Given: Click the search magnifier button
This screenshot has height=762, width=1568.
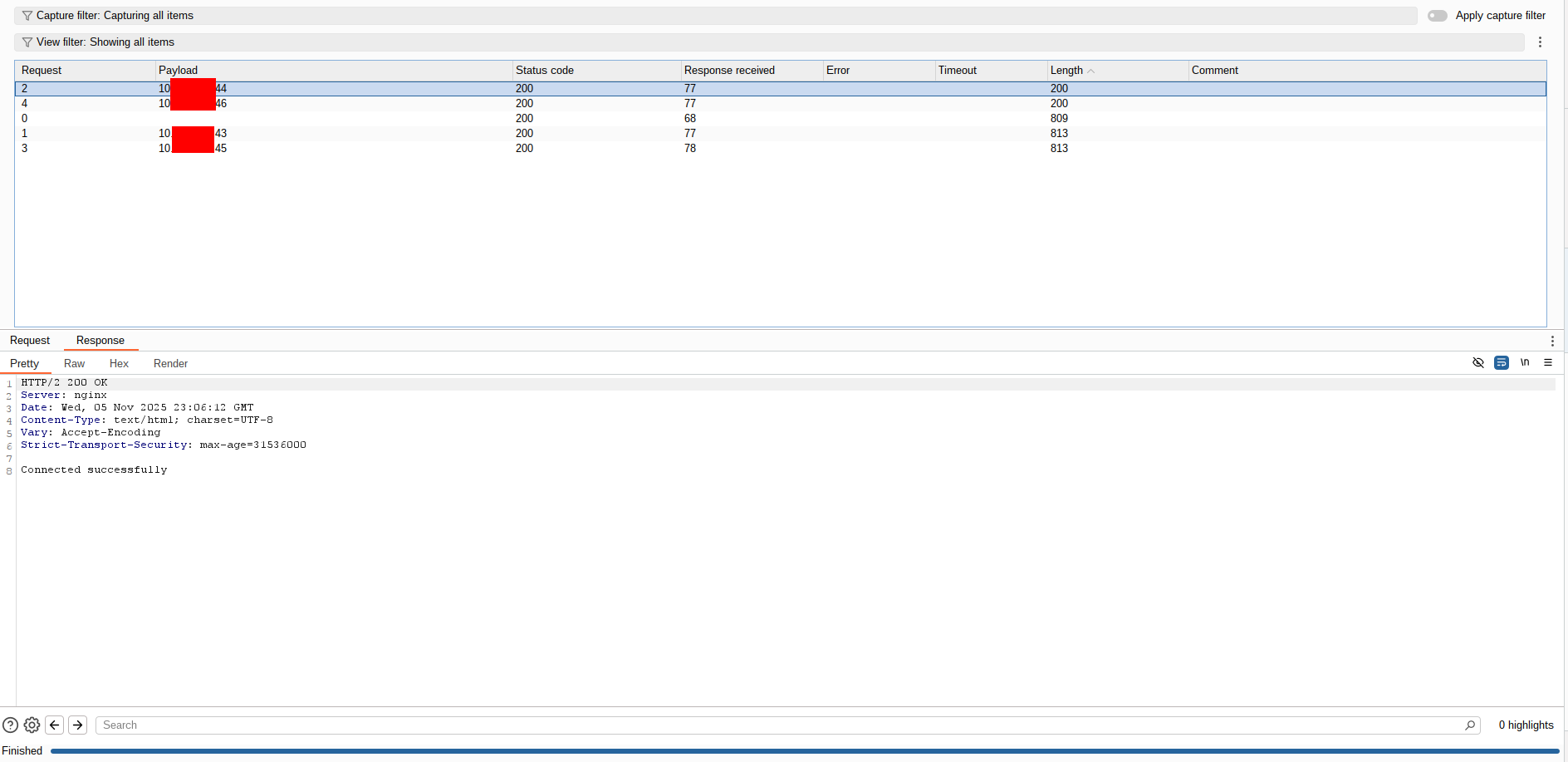Looking at the screenshot, I should pos(1470,725).
